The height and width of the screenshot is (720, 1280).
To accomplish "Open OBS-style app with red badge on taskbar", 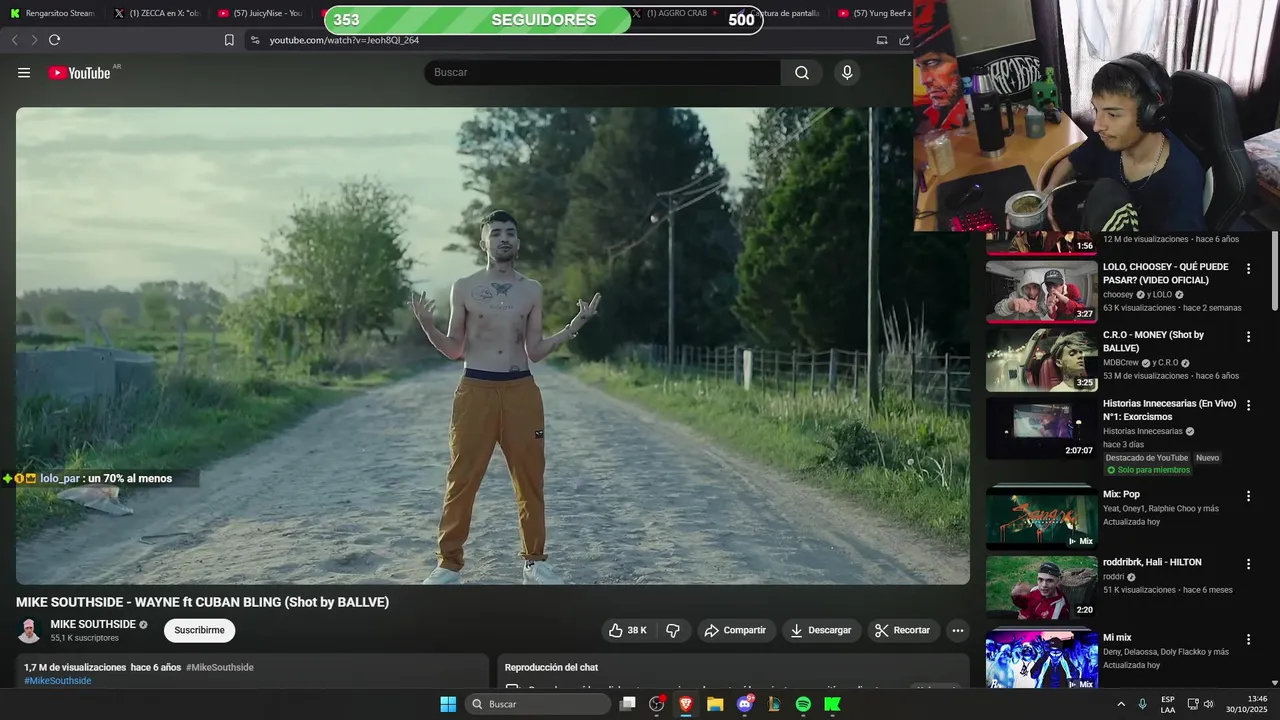I will pyautogui.click(x=657, y=704).
